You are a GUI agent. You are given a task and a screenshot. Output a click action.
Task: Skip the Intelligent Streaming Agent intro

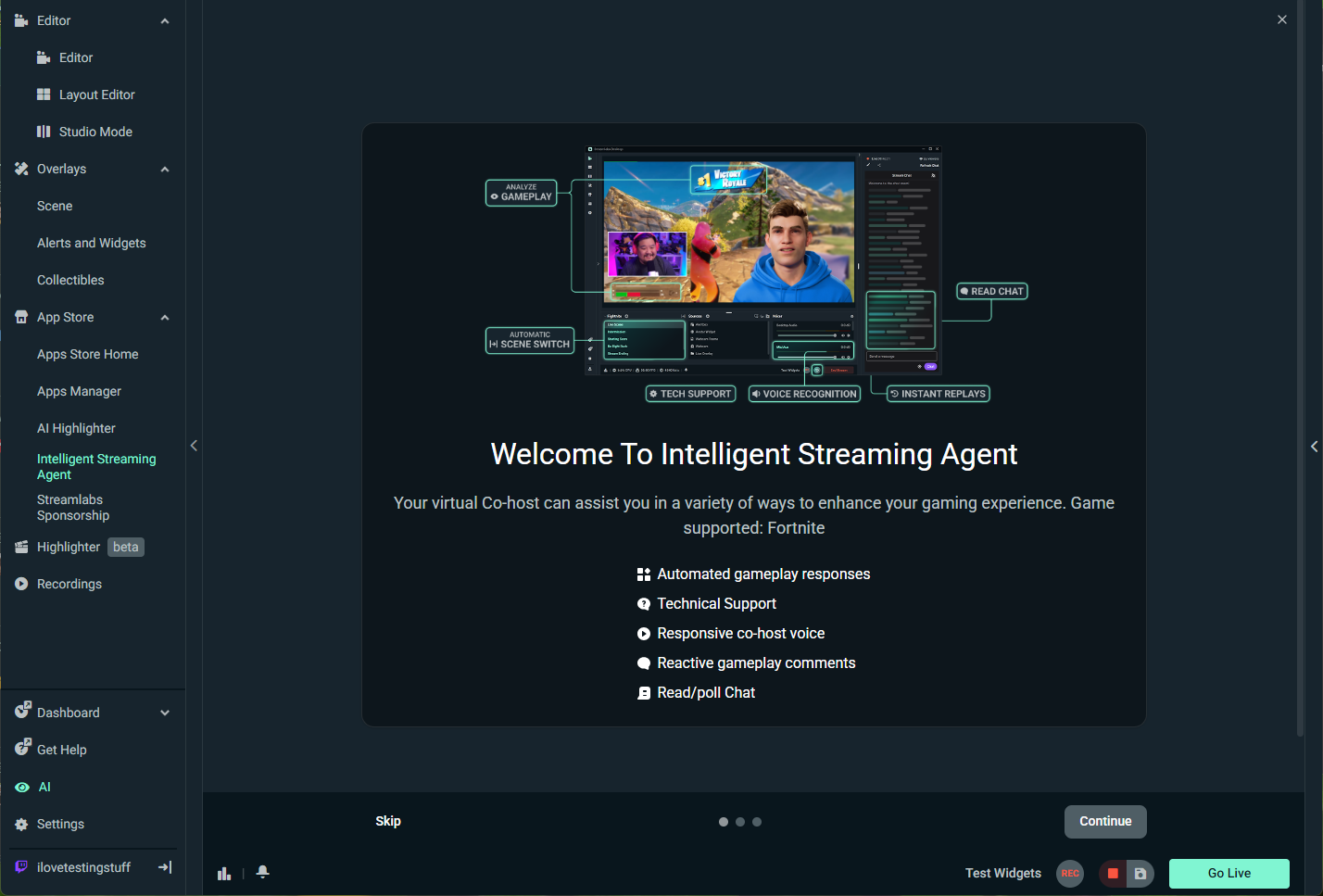387,821
